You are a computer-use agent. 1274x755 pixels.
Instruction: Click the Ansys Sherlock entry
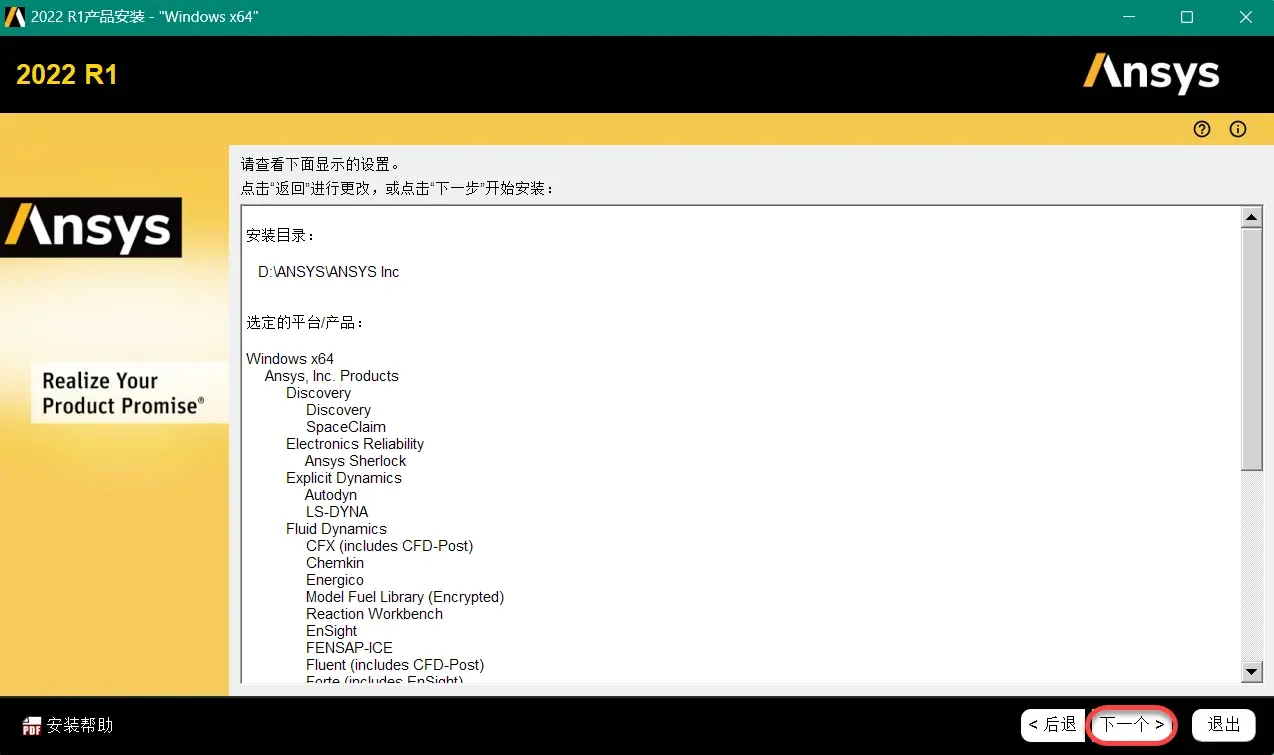click(356, 461)
